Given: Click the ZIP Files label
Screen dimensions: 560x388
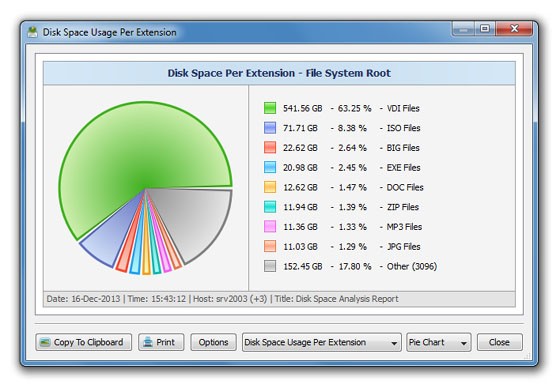Looking at the screenshot, I should coord(403,207).
